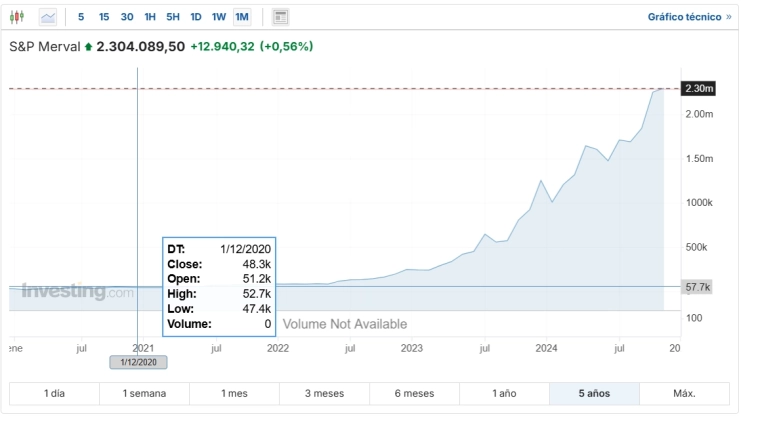Choose the 30 minute interval

[x=127, y=17]
